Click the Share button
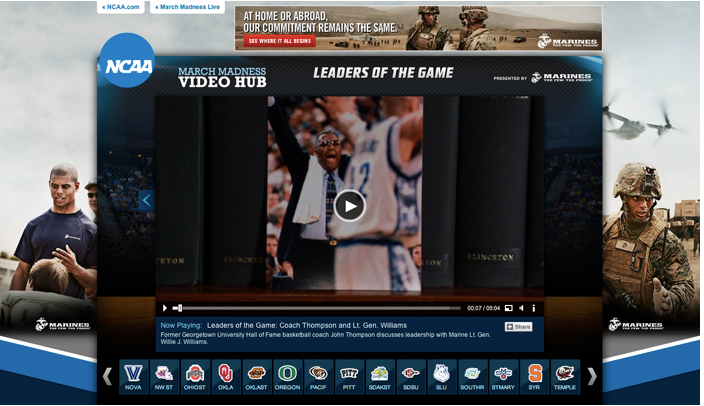This screenshot has width=704, height=406. 519,327
